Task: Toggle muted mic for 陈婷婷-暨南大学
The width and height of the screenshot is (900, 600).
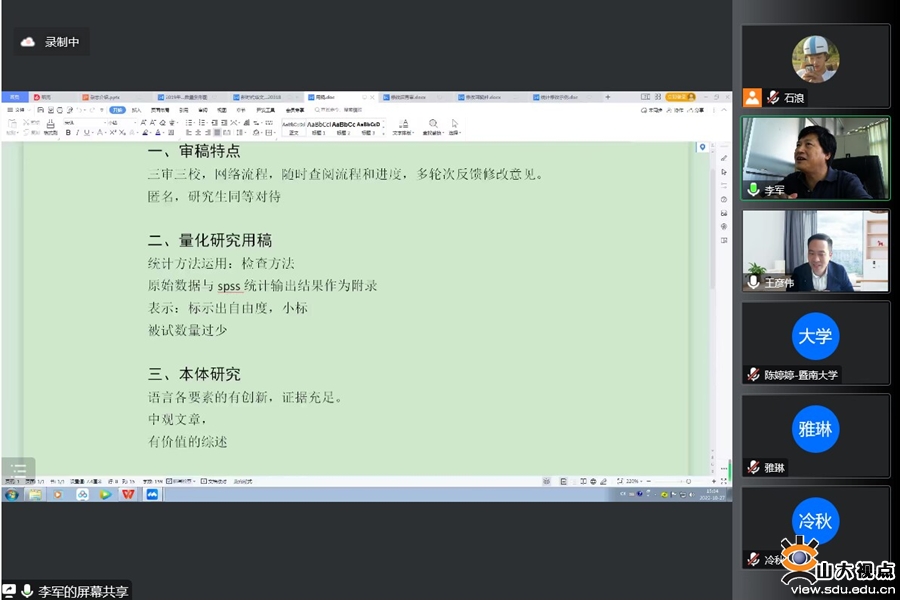Action: [753, 375]
